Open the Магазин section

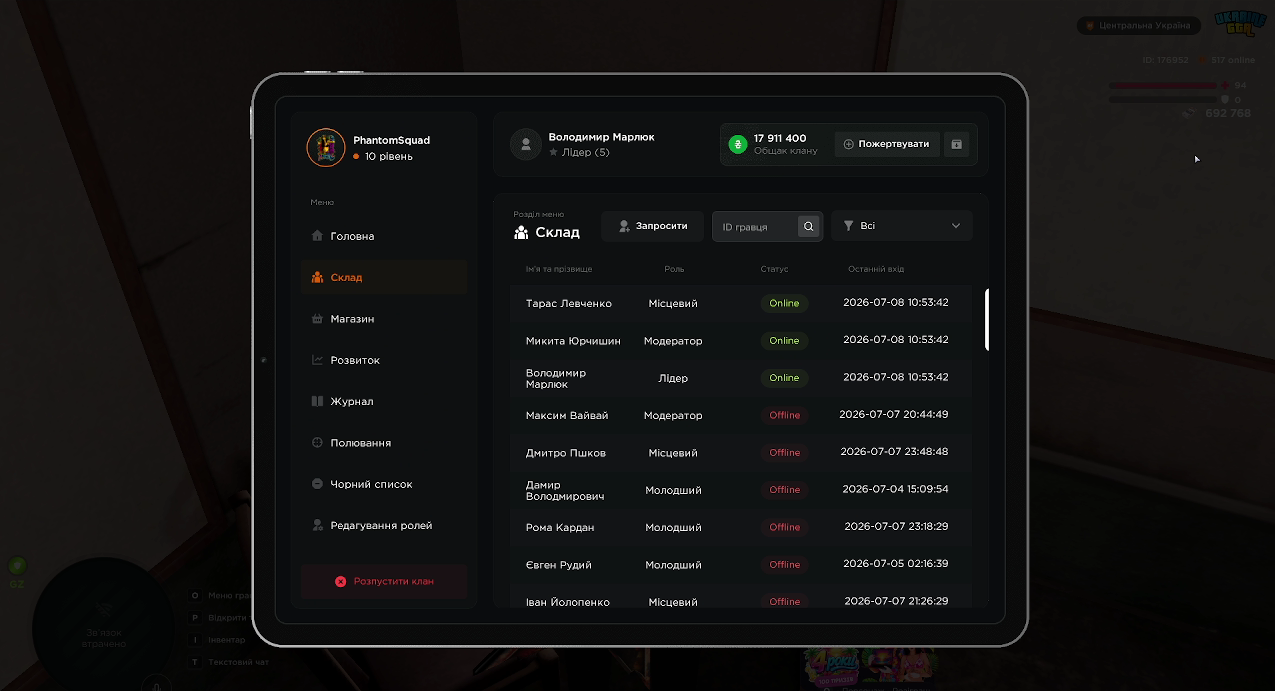(x=384, y=319)
